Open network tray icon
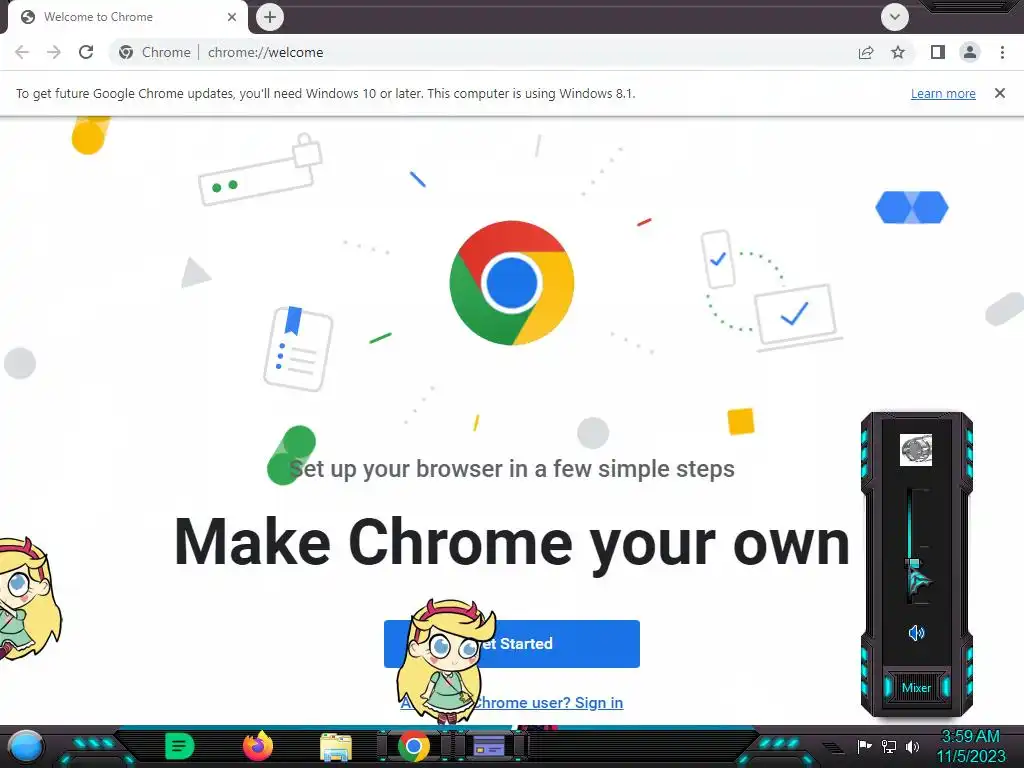Screen dimensions: 1024x768 click(889, 746)
